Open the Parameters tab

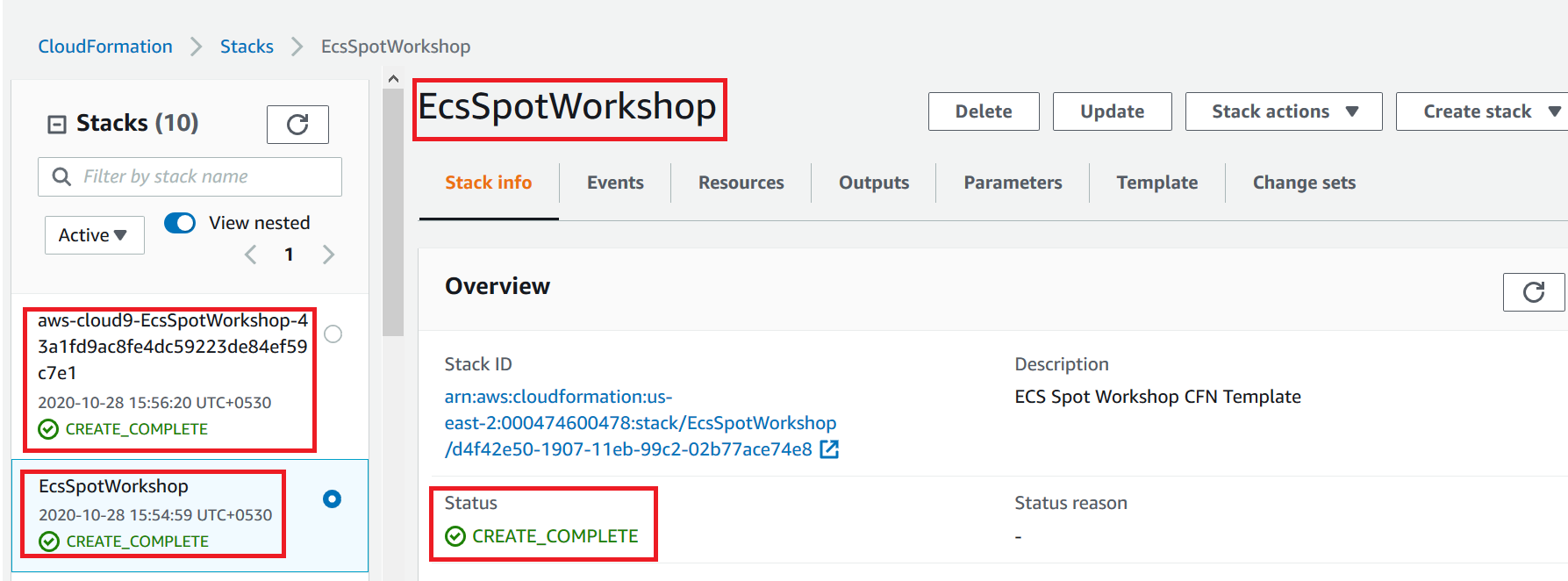(x=1013, y=183)
